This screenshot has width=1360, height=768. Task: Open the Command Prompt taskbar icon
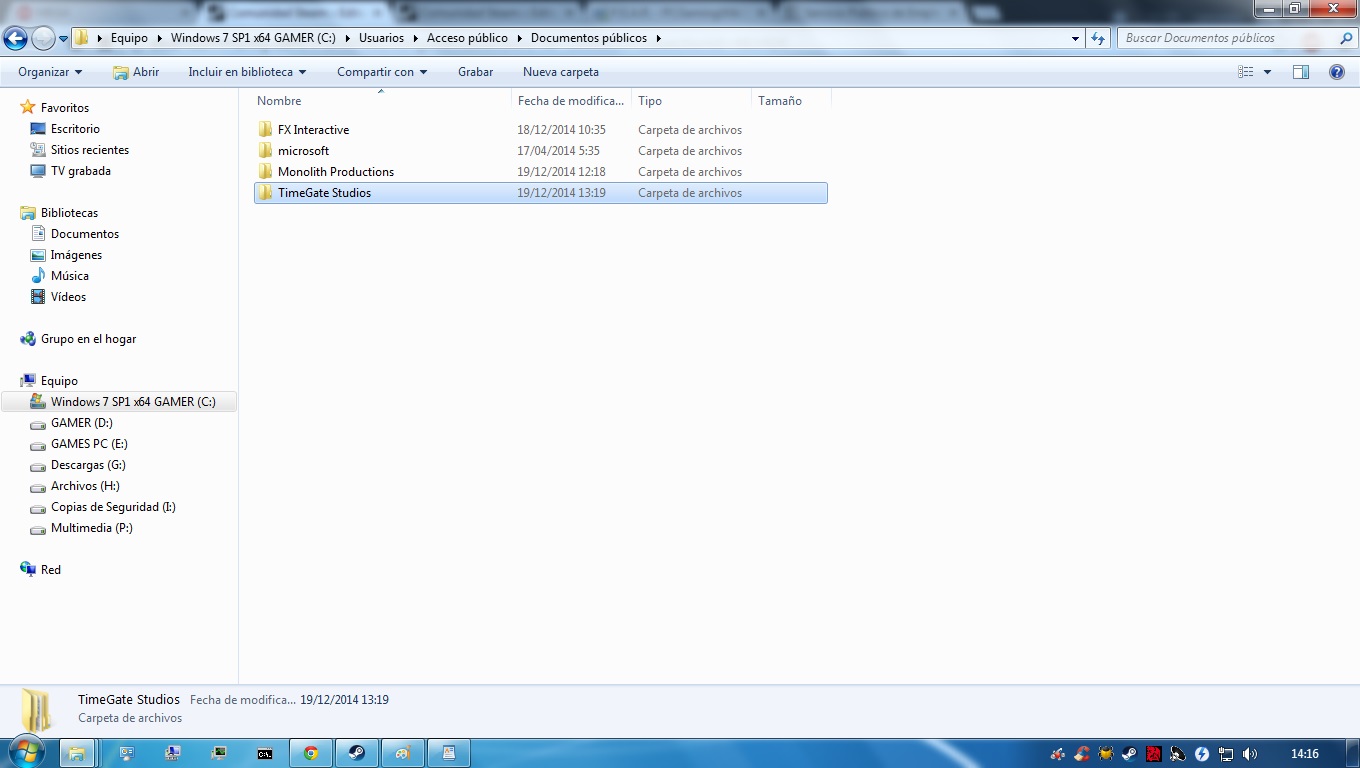(265, 753)
